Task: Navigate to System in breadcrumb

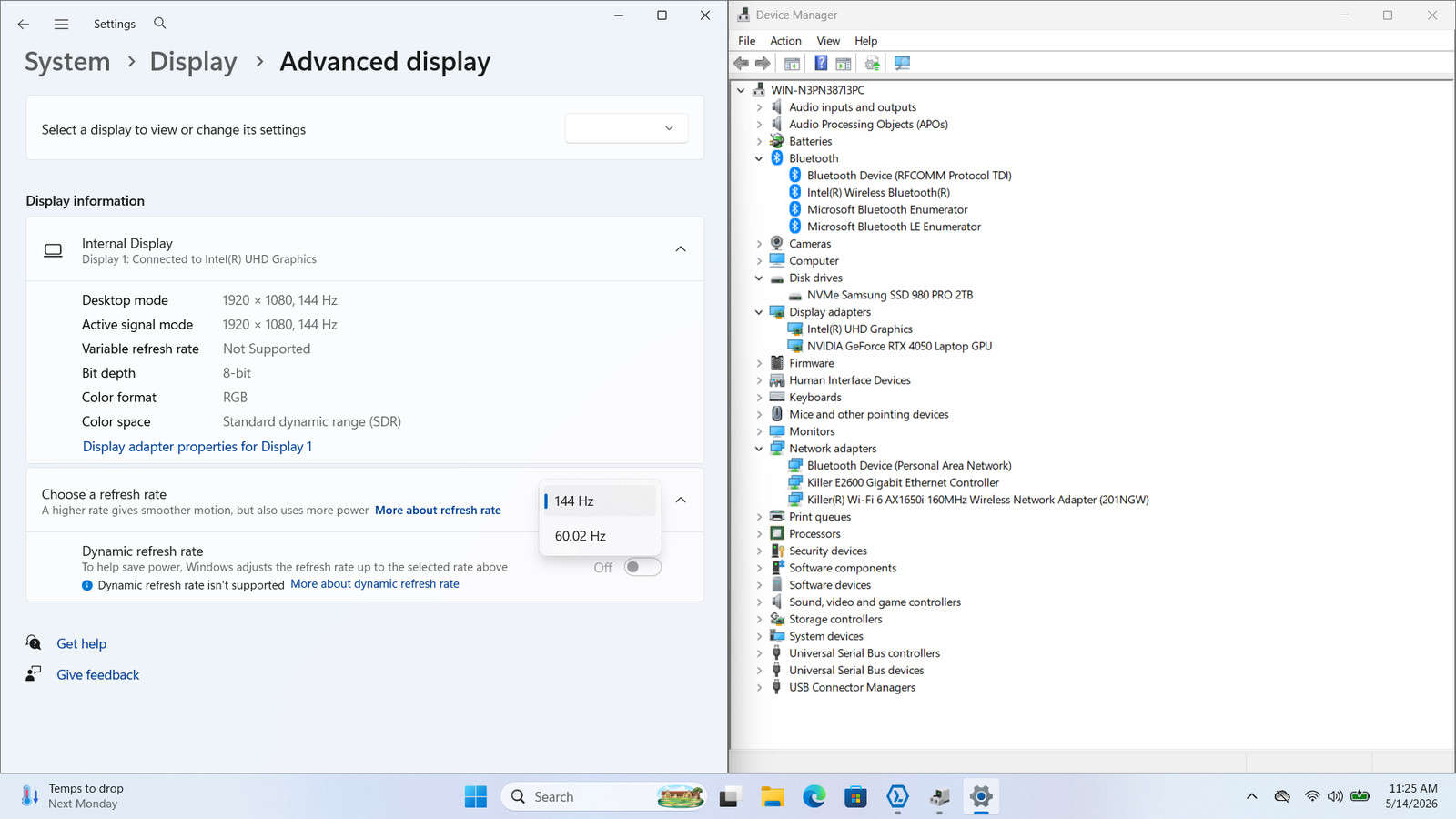Action: [x=67, y=62]
